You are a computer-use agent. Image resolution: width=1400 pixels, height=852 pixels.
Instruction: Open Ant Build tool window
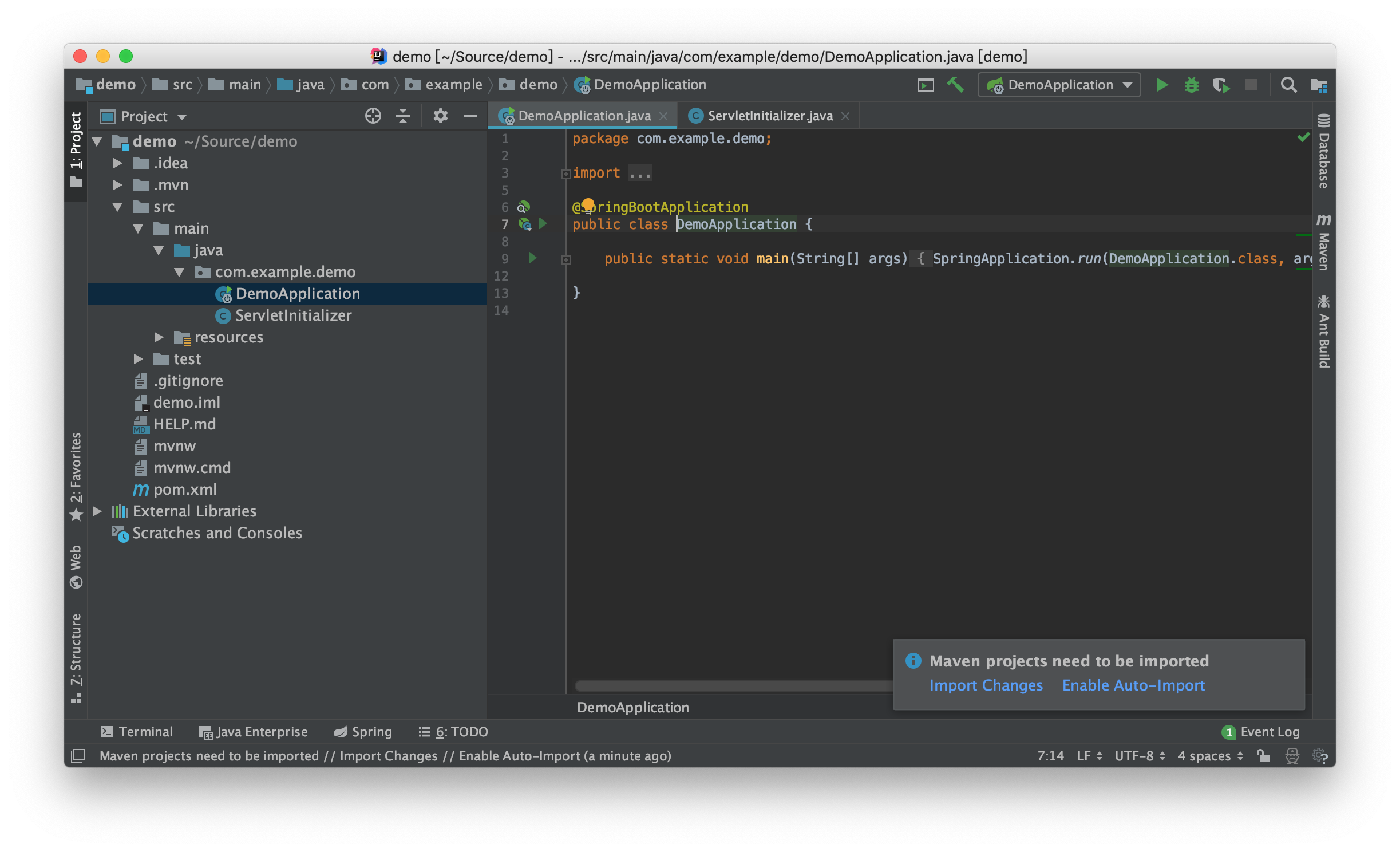(x=1323, y=331)
